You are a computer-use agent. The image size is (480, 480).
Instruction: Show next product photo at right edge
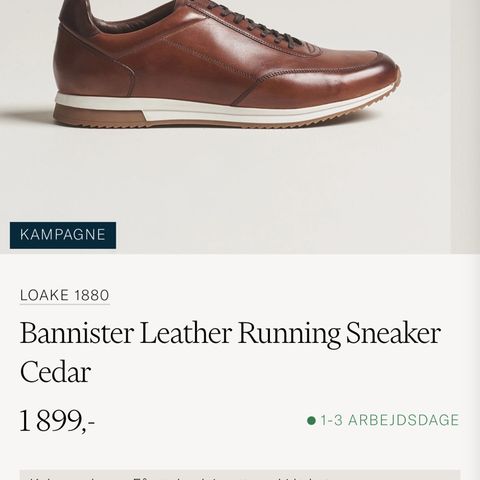(465, 127)
